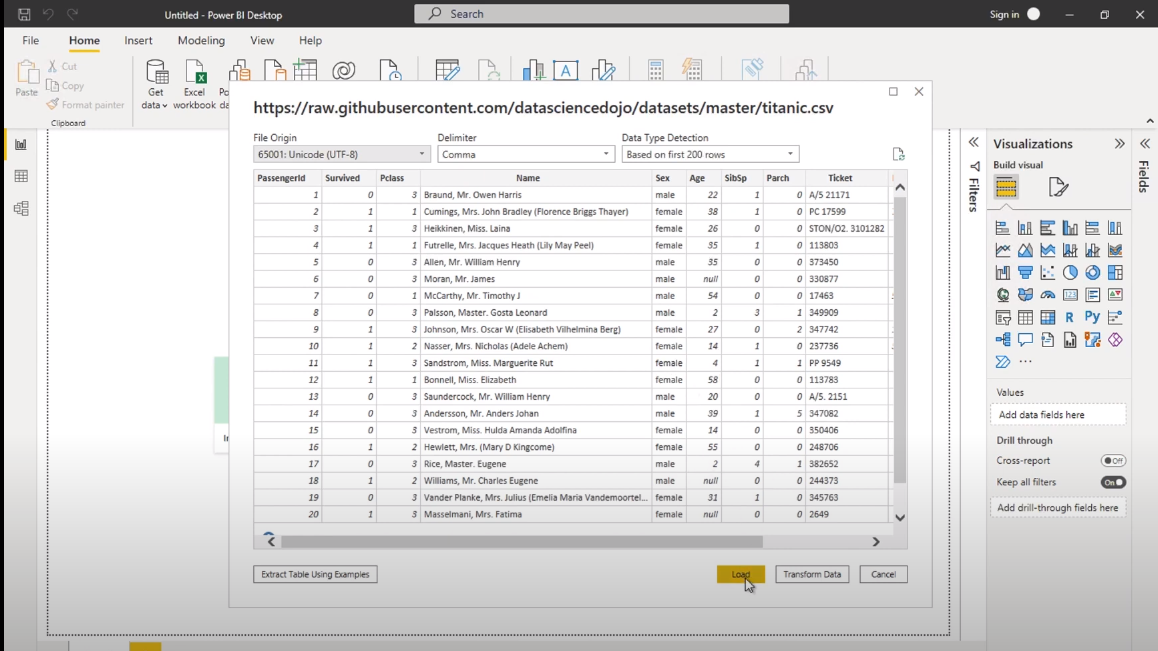1158x651 pixels.
Task: Collapse the ribbon with the chevron
Action: coord(1149,120)
